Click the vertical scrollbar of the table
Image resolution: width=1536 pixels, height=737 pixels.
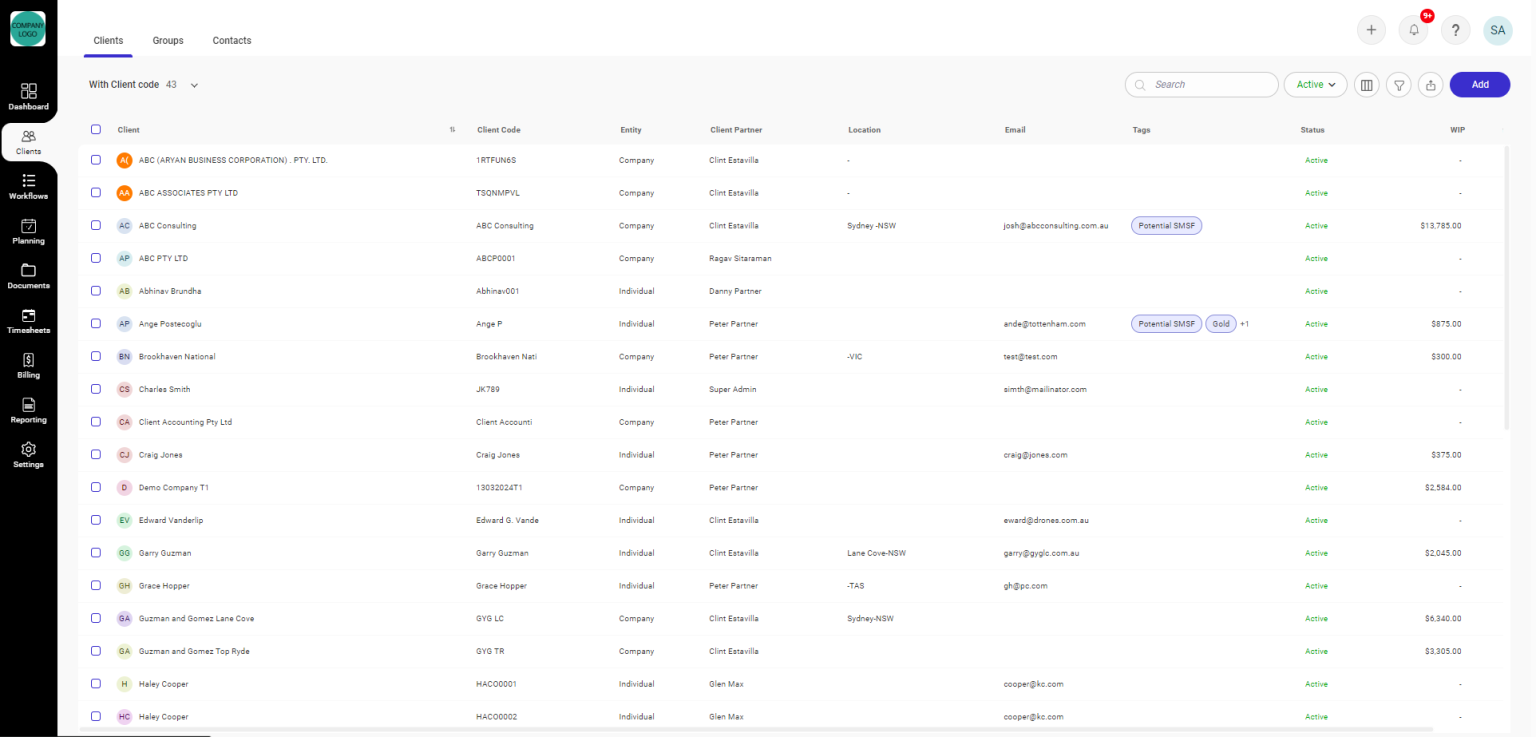click(x=1507, y=287)
